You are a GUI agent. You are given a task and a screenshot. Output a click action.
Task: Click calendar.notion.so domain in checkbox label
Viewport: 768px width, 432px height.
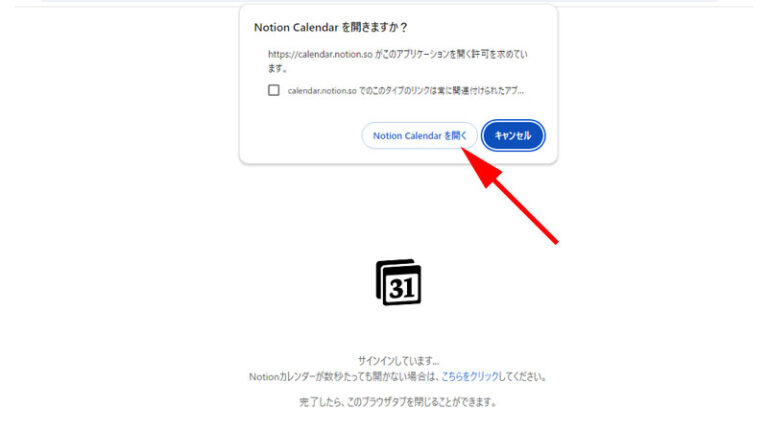pyautogui.click(x=322, y=91)
